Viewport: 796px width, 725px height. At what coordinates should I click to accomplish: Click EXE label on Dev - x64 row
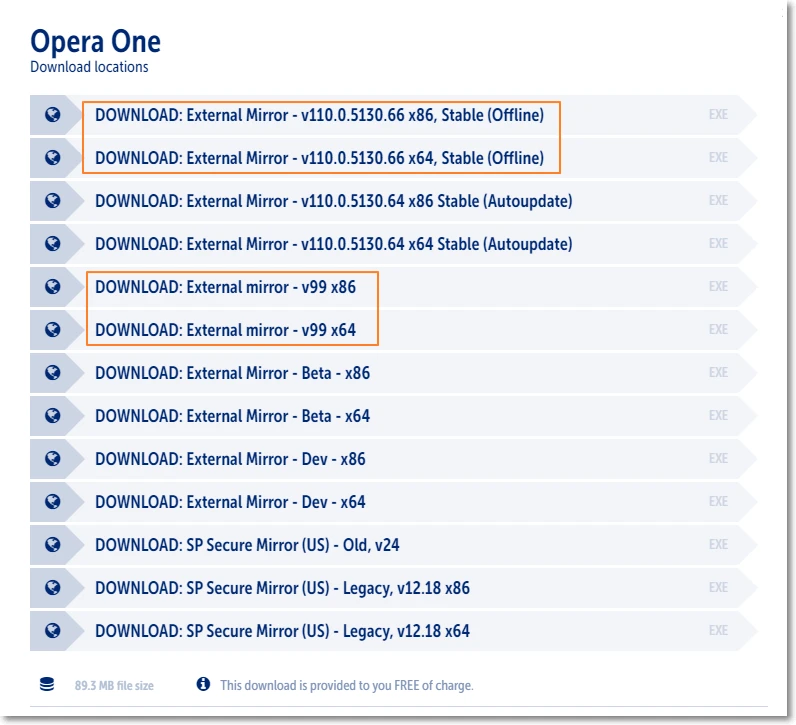point(718,501)
